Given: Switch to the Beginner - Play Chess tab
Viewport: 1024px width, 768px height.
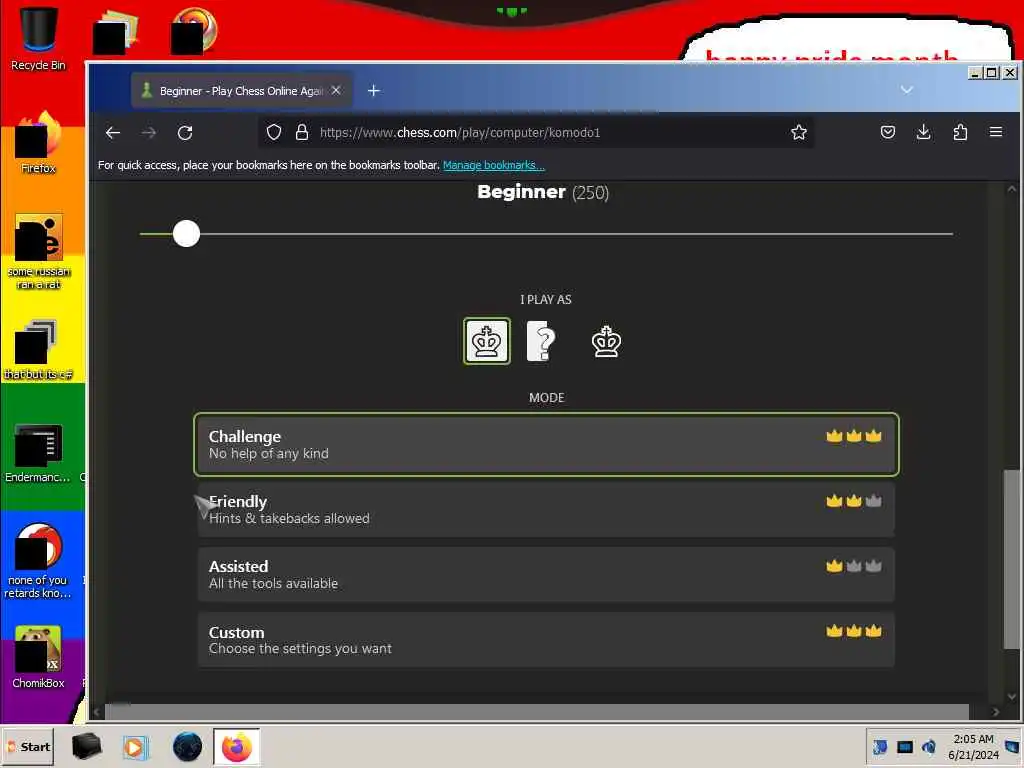Looking at the screenshot, I should click(242, 91).
